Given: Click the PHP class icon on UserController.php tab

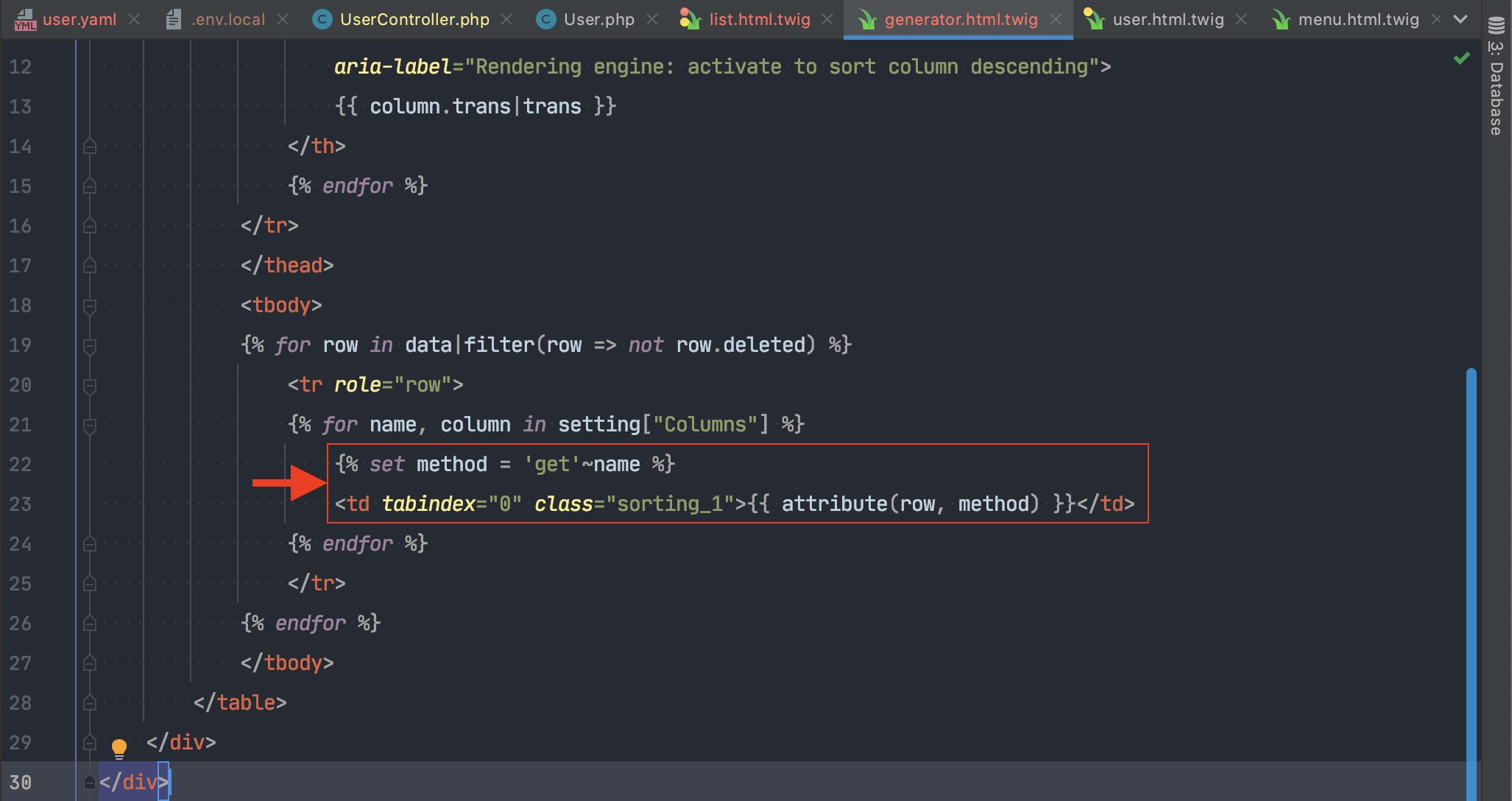Looking at the screenshot, I should 322,20.
